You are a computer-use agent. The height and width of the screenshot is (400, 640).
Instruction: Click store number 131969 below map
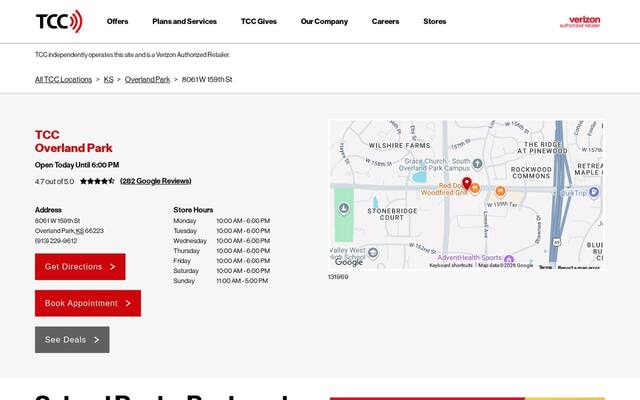338,277
